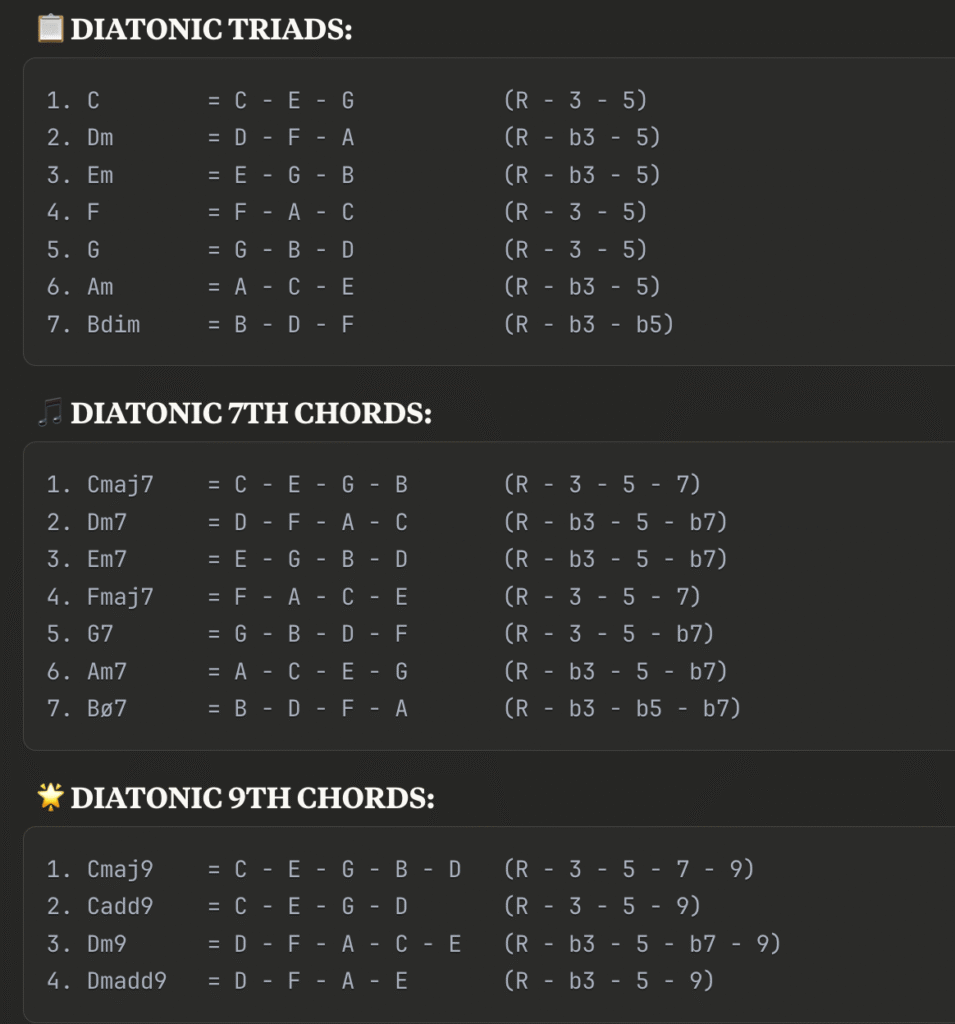Click the Bdim chord name in triads list
Viewport: 955px width, 1024px height.
(x=114, y=325)
